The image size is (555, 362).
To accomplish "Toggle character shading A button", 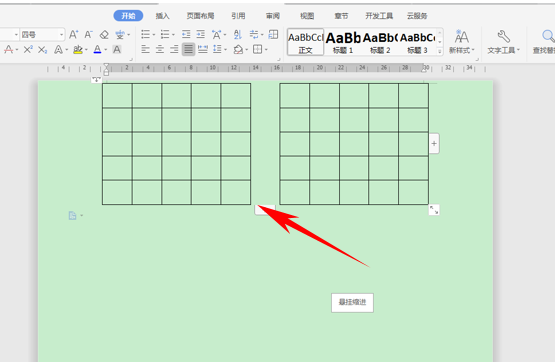I will tap(117, 50).
